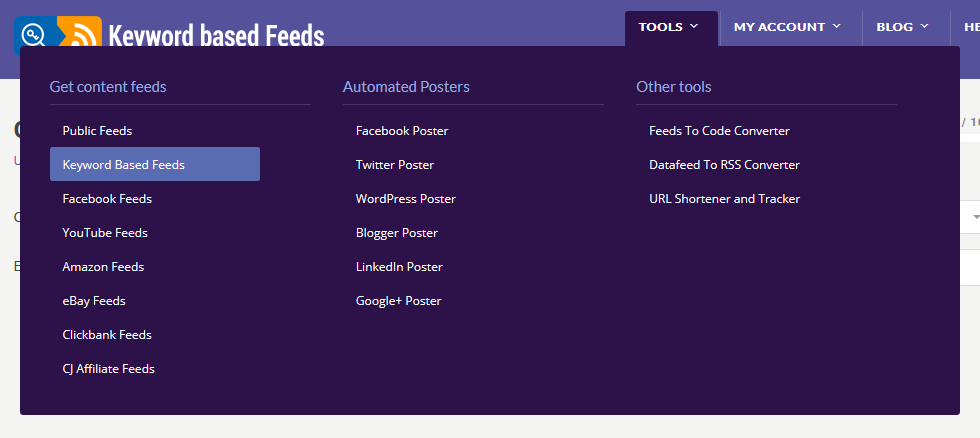Go to Clickbank Feeds
Image resolution: width=980 pixels, height=438 pixels.
(107, 335)
